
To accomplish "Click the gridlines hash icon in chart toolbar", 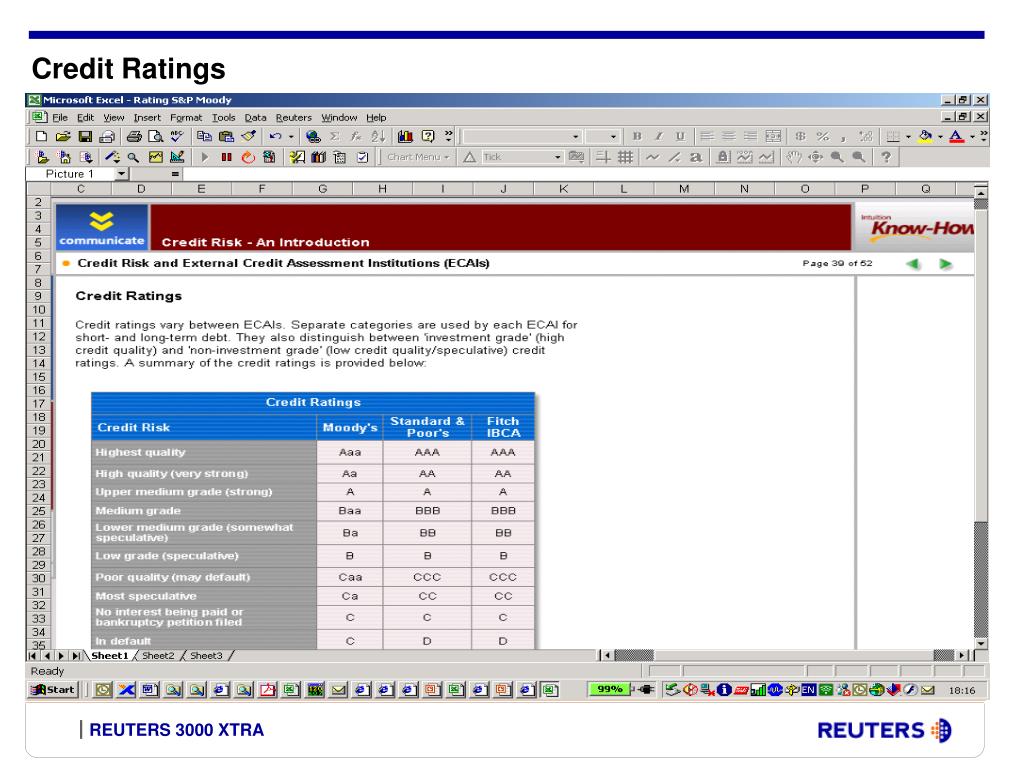I will point(626,157).
